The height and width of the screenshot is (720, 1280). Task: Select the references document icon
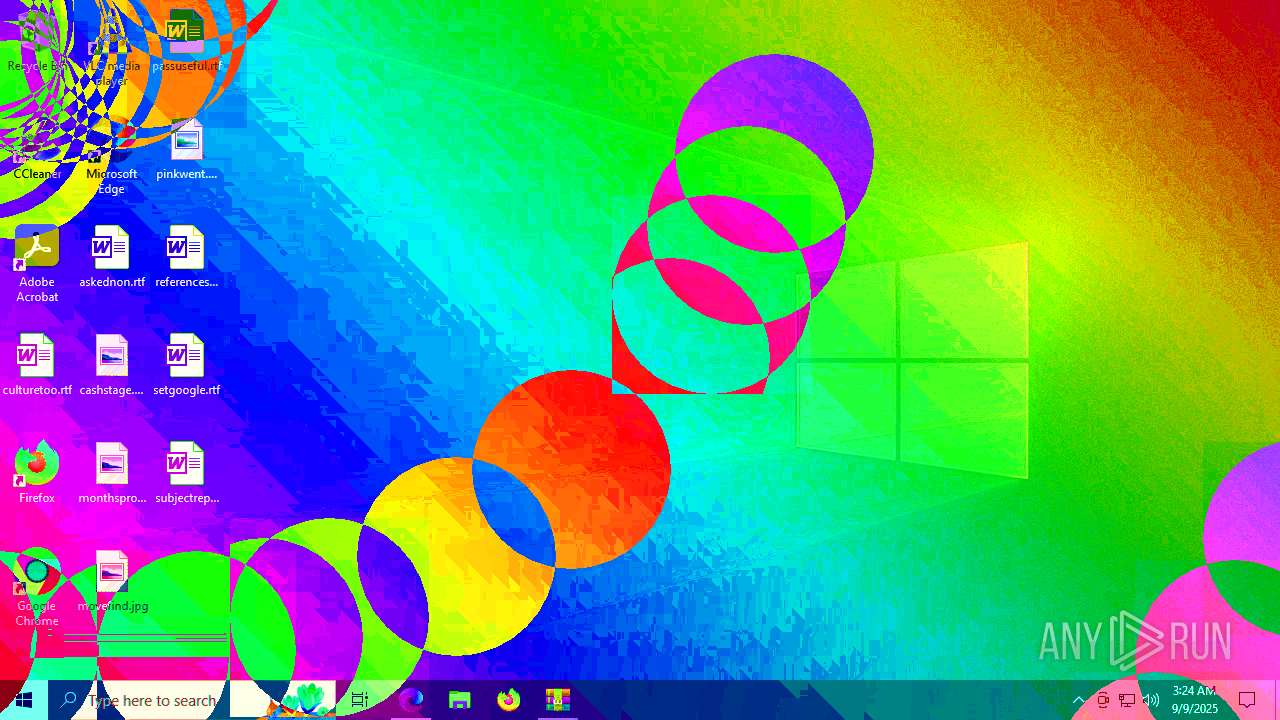[x=186, y=256]
